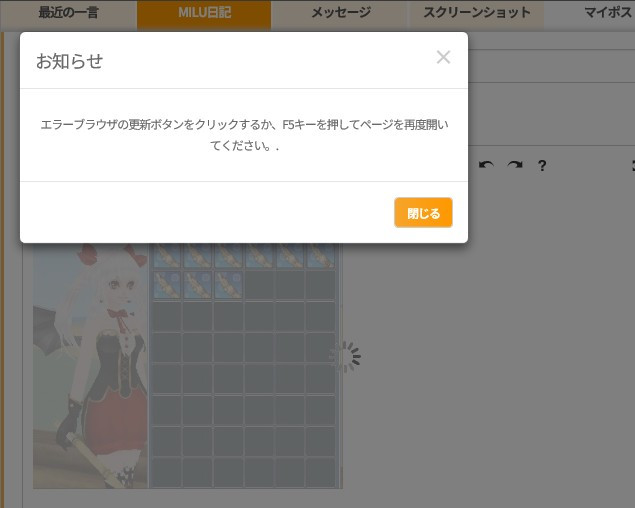Image resolution: width=635 pixels, height=508 pixels.
Task: Click the お知らせ dialog title
Action: (x=69, y=61)
